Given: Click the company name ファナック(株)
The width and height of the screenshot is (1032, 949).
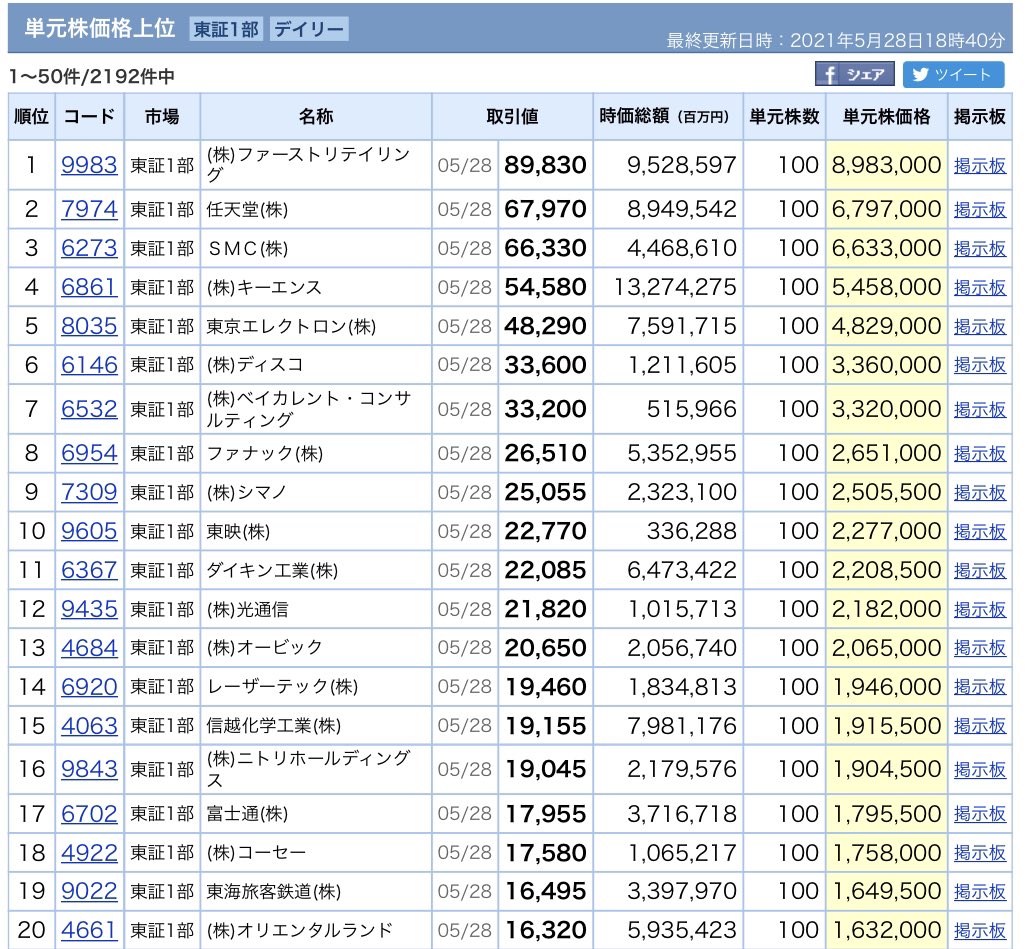Looking at the screenshot, I should tap(265, 453).
